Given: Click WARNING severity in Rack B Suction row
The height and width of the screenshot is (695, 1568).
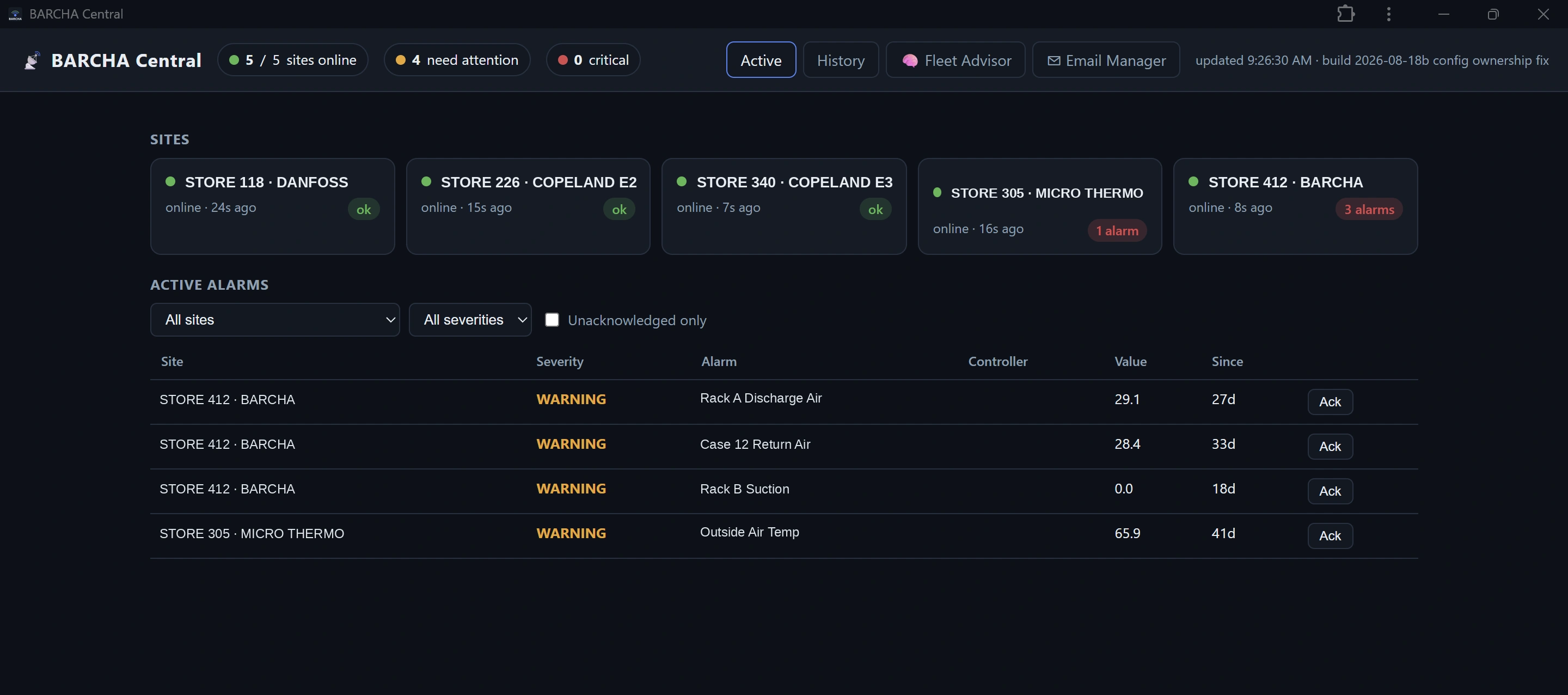Looking at the screenshot, I should tap(571, 489).
